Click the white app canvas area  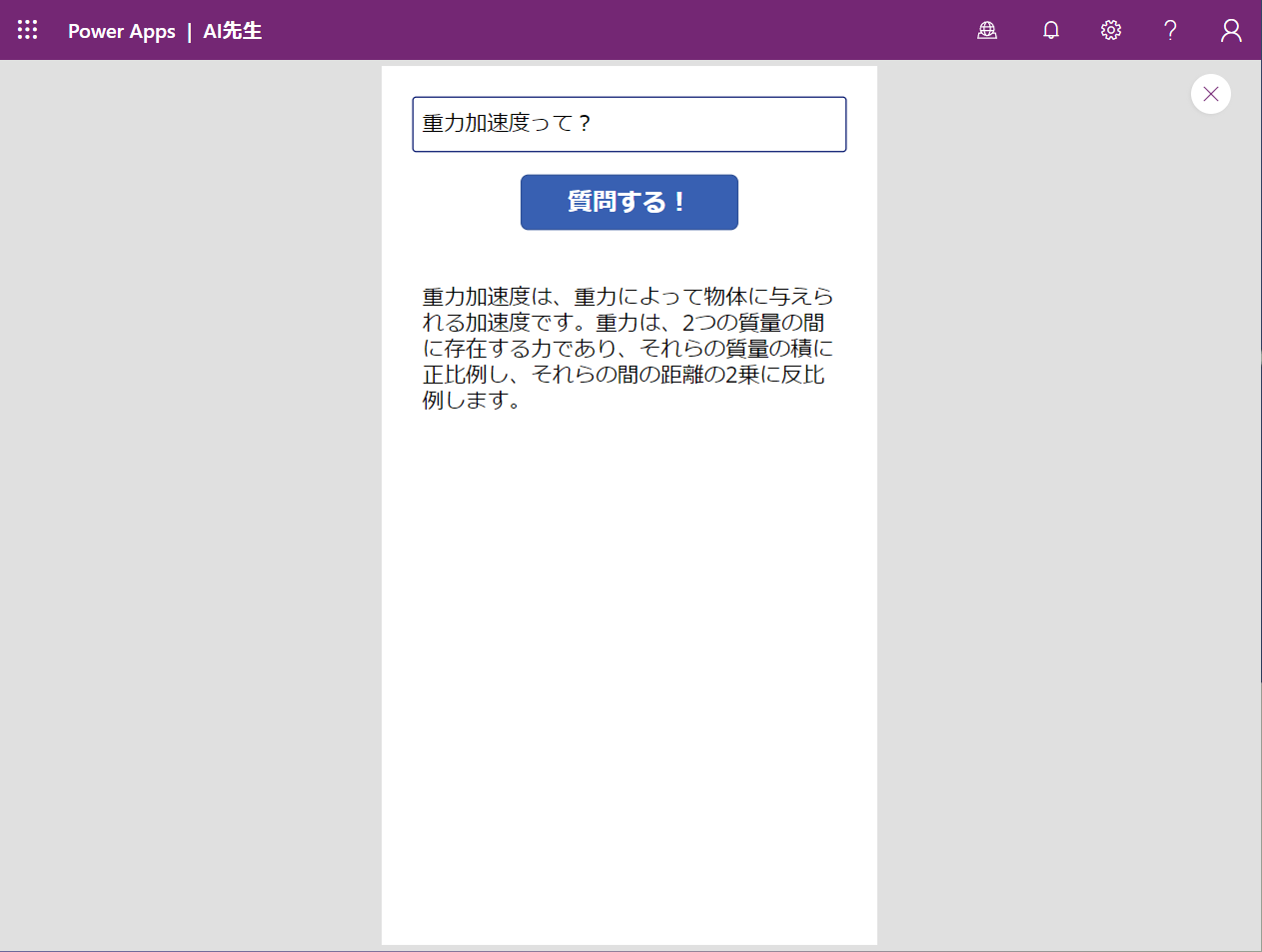coord(629,599)
